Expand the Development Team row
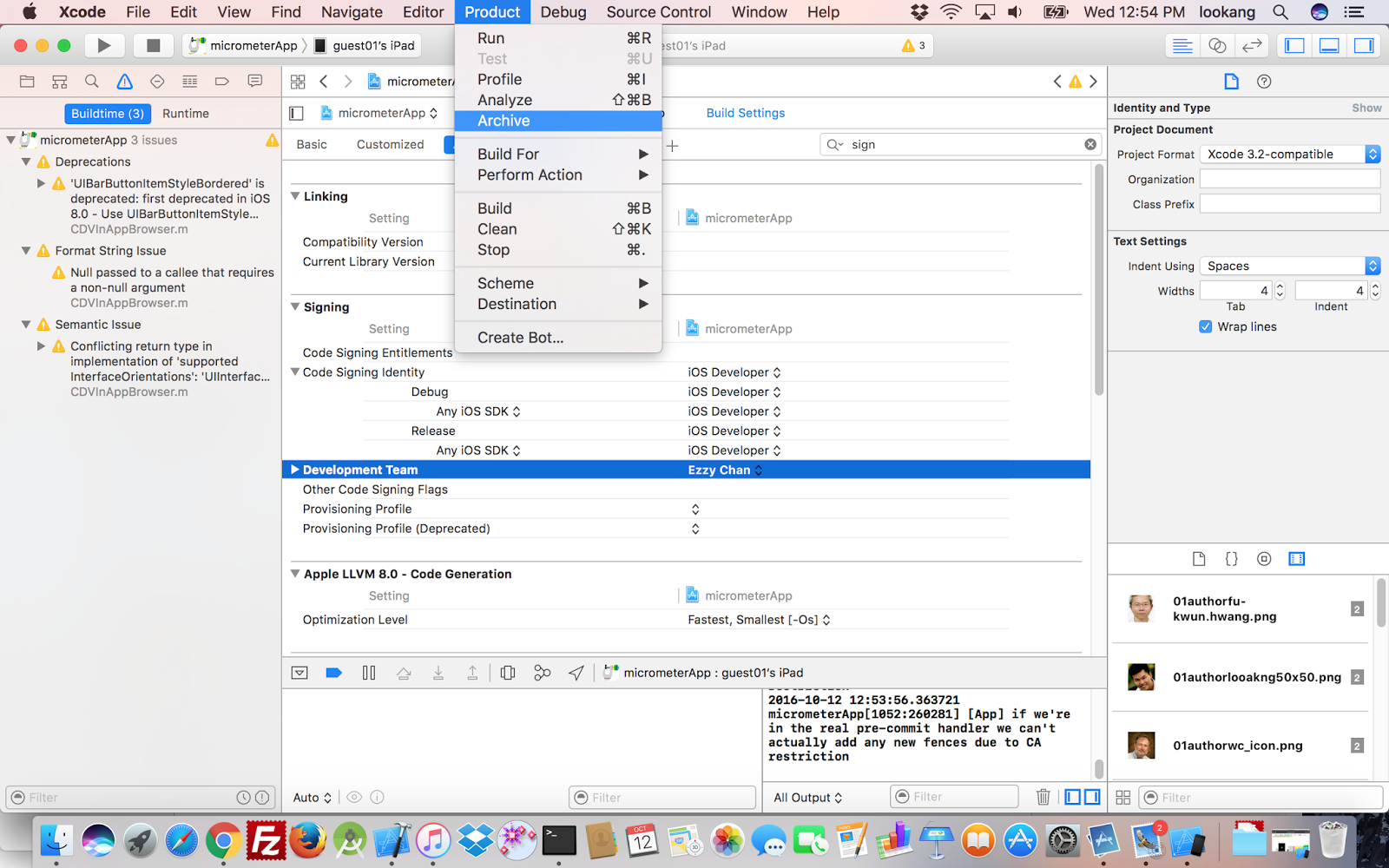The height and width of the screenshot is (868, 1389). click(295, 470)
